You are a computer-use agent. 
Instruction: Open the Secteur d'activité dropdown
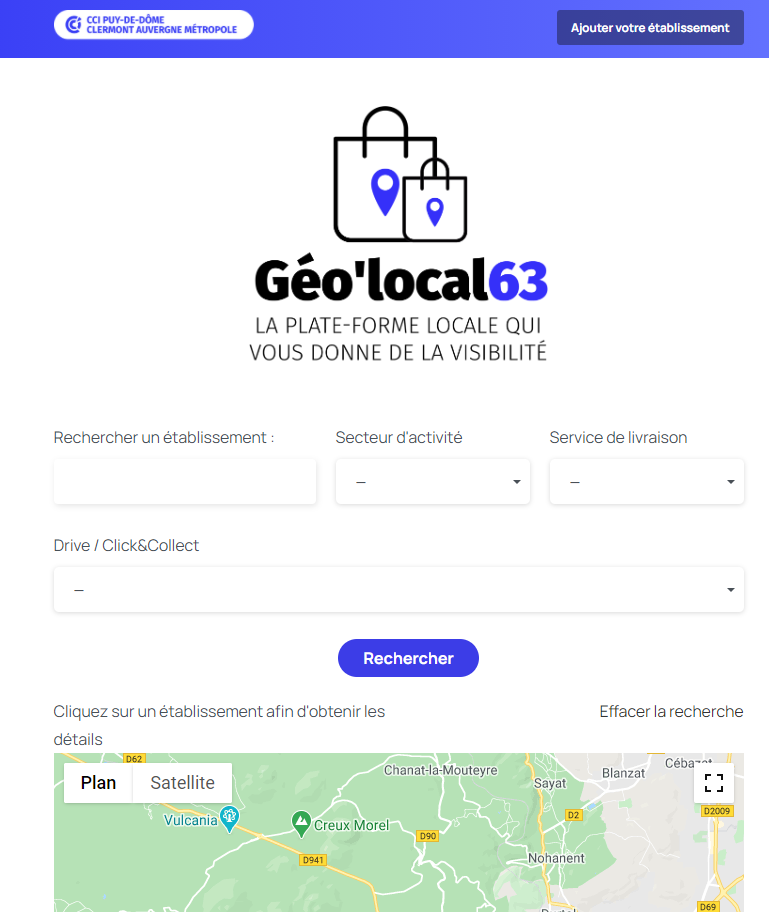[433, 482]
